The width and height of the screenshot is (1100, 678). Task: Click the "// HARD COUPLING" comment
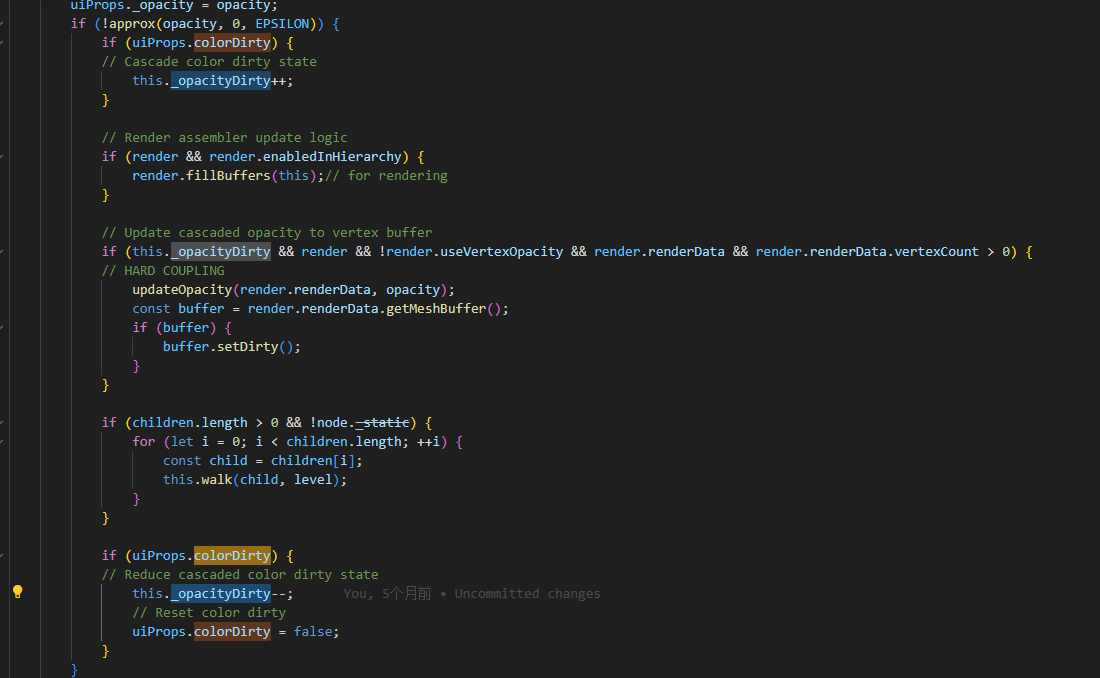pos(163,270)
